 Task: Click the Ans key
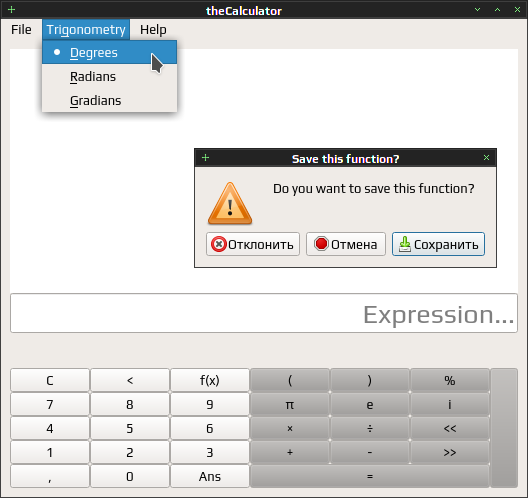pyautogui.click(x=210, y=476)
